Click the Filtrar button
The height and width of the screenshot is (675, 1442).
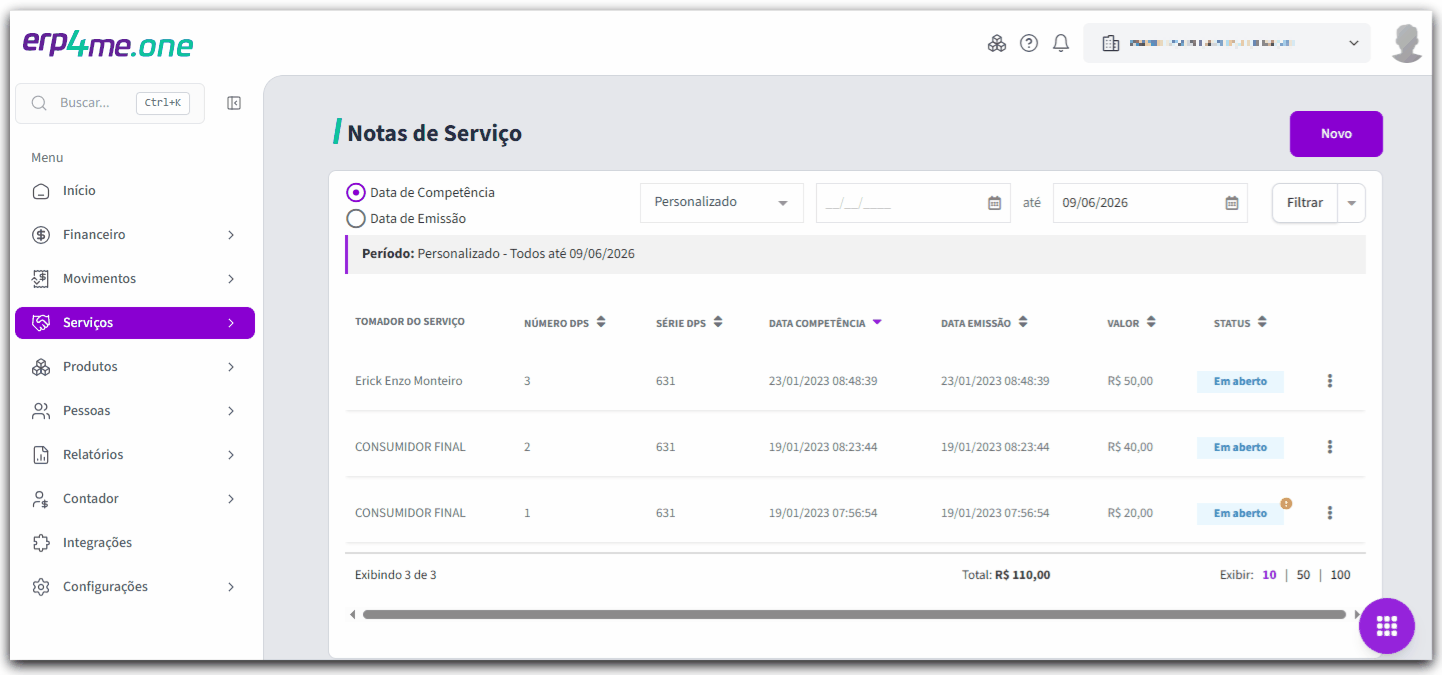click(1305, 203)
